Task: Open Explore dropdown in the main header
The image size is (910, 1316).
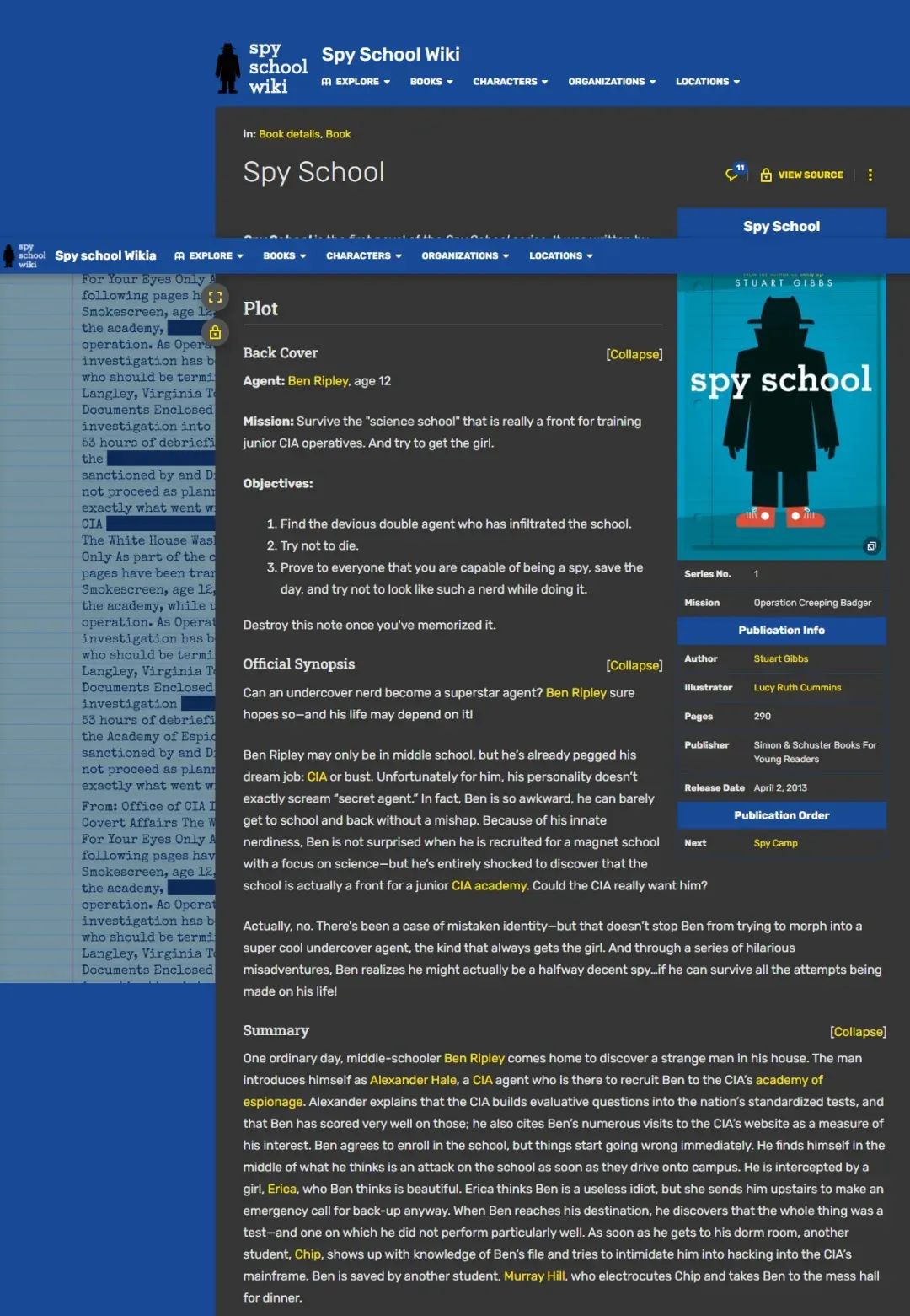Action: click(356, 82)
